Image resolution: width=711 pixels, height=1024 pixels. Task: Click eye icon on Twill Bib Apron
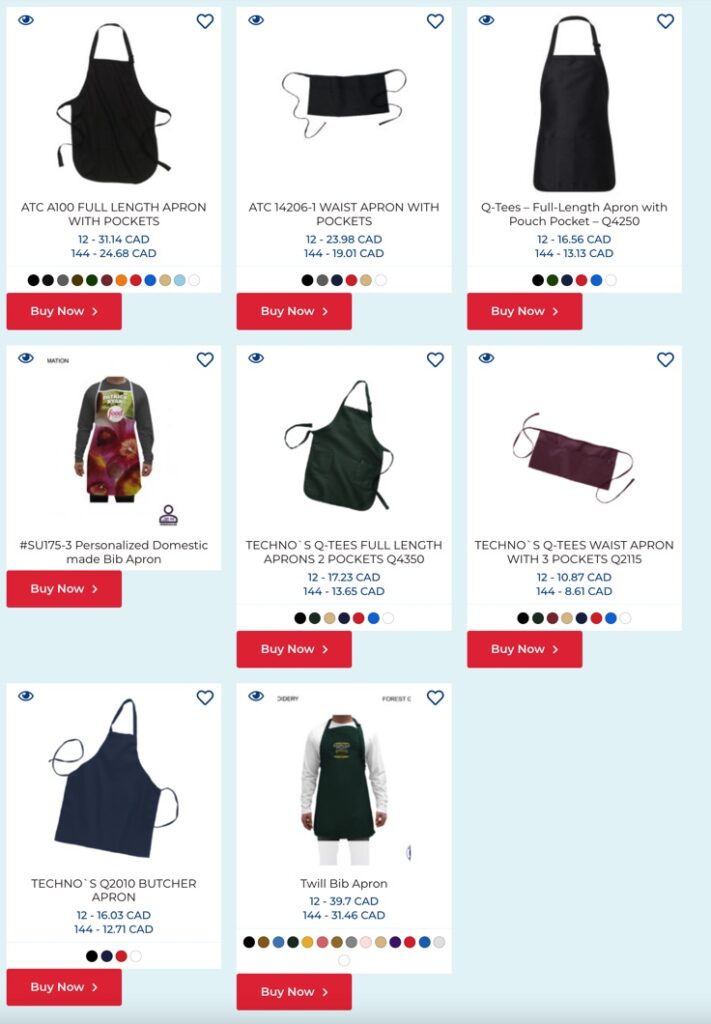pos(256,696)
